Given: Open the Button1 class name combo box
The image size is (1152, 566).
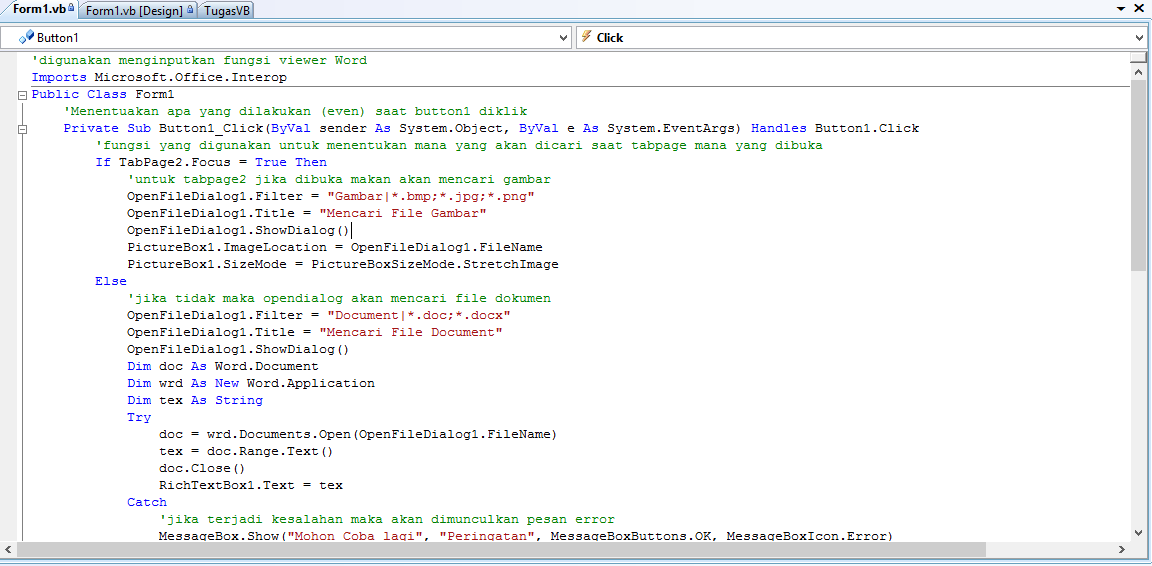Looking at the screenshot, I should point(287,37).
